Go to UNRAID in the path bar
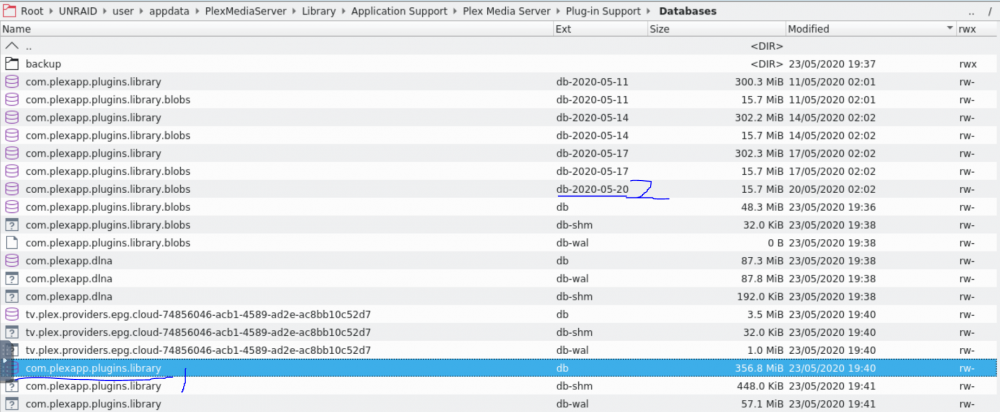This screenshot has width=1000, height=412. coord(78,11)
